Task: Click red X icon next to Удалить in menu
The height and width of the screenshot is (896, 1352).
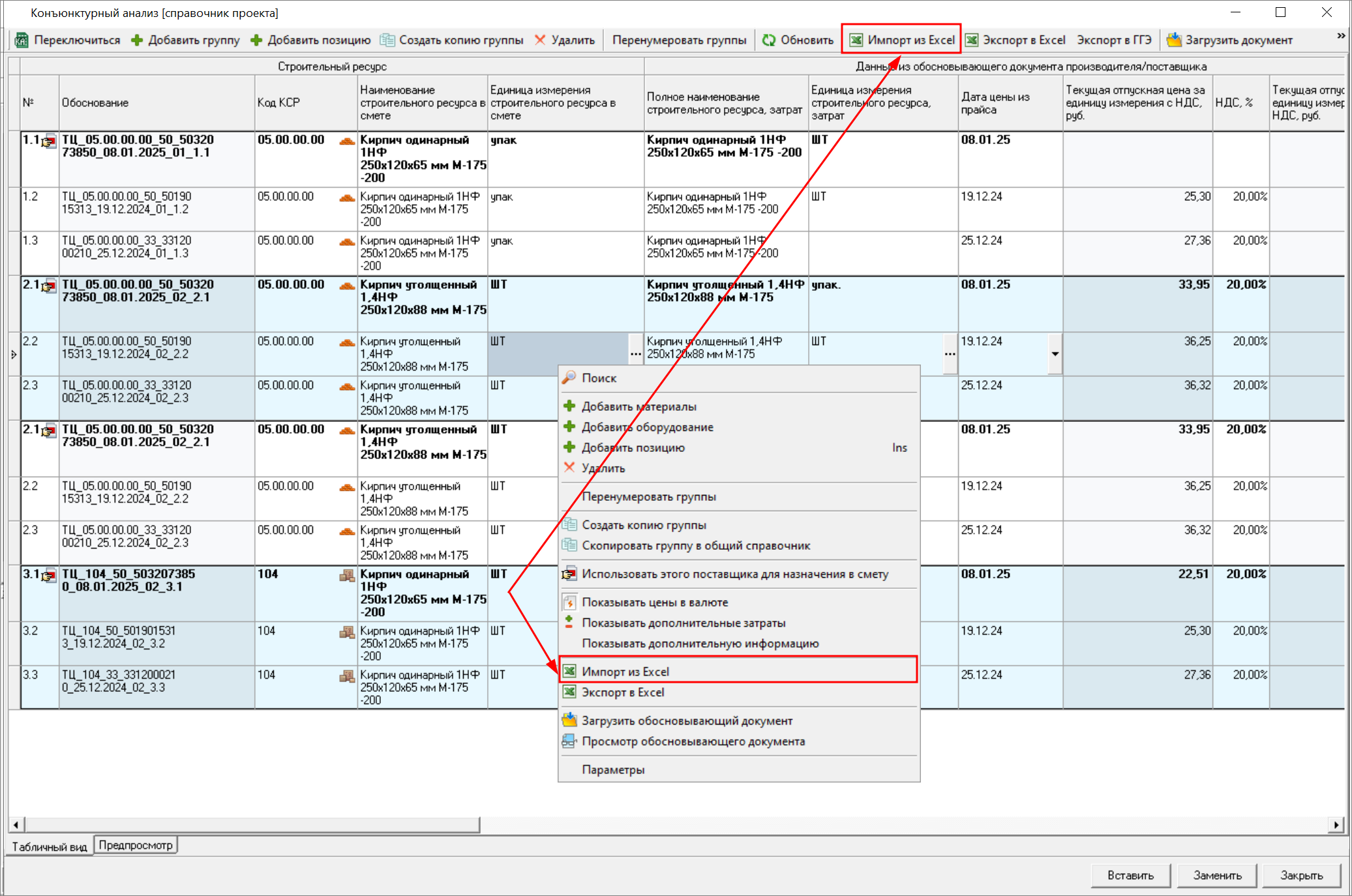Action: 569,468
